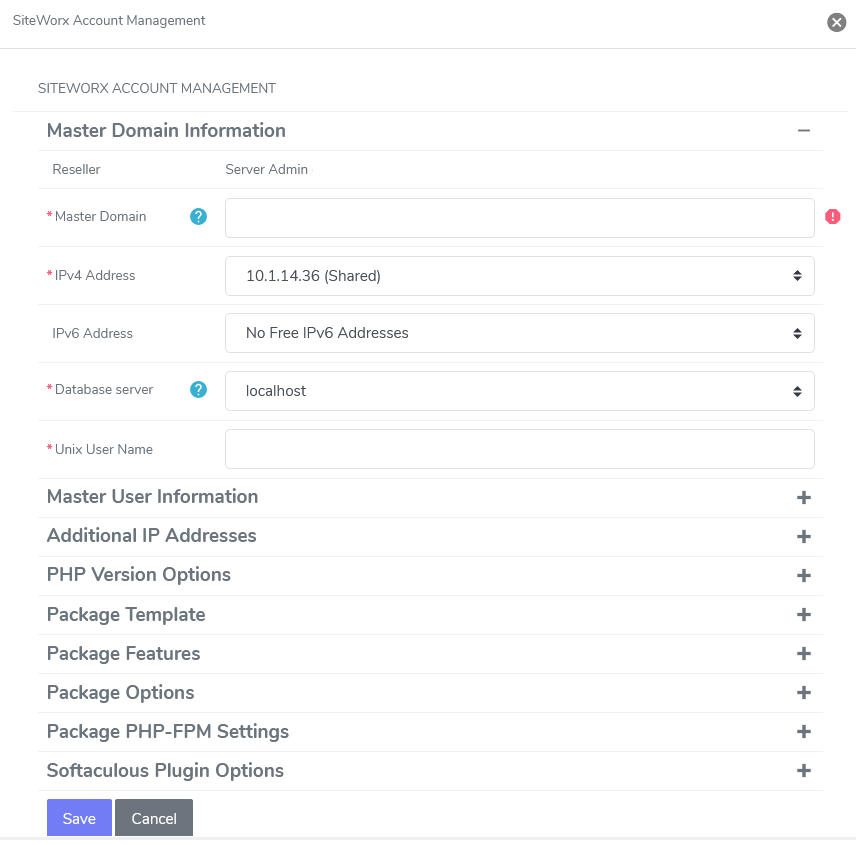Collapse the Master Domain Information section

tap(803, 130)
